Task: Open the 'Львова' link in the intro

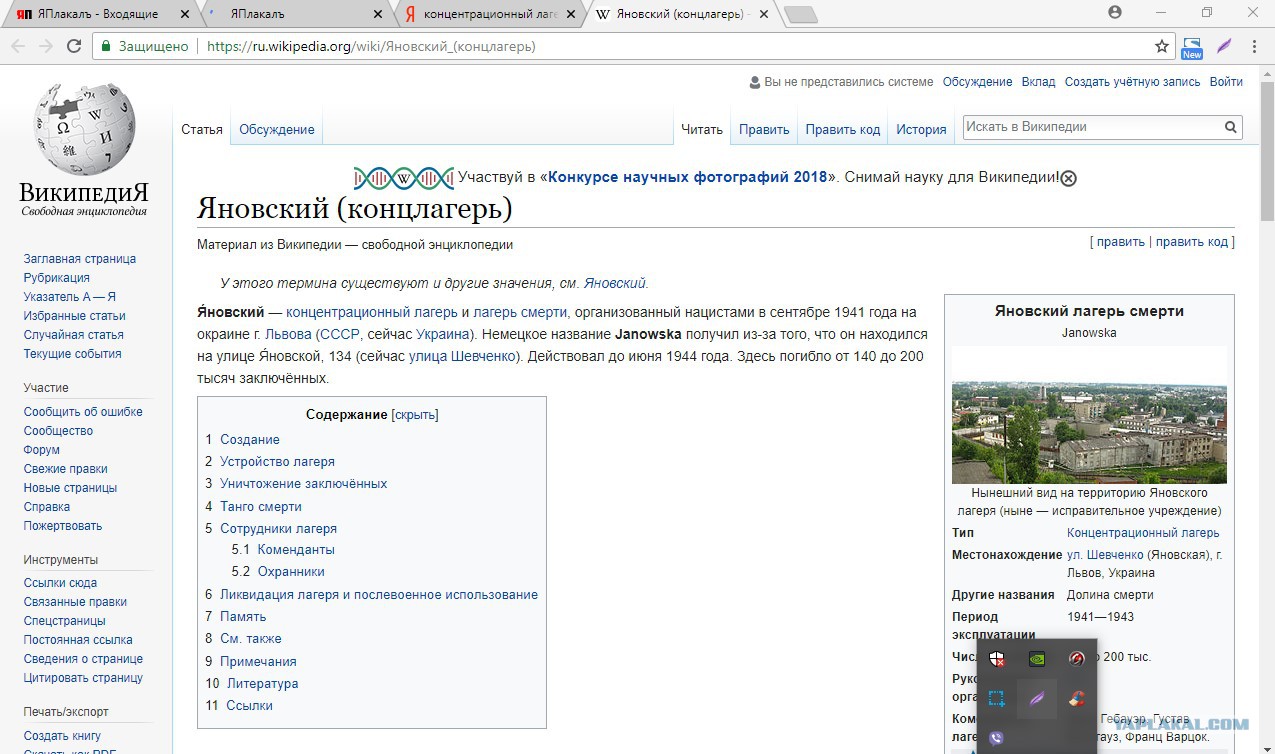Action: (288, 334)
